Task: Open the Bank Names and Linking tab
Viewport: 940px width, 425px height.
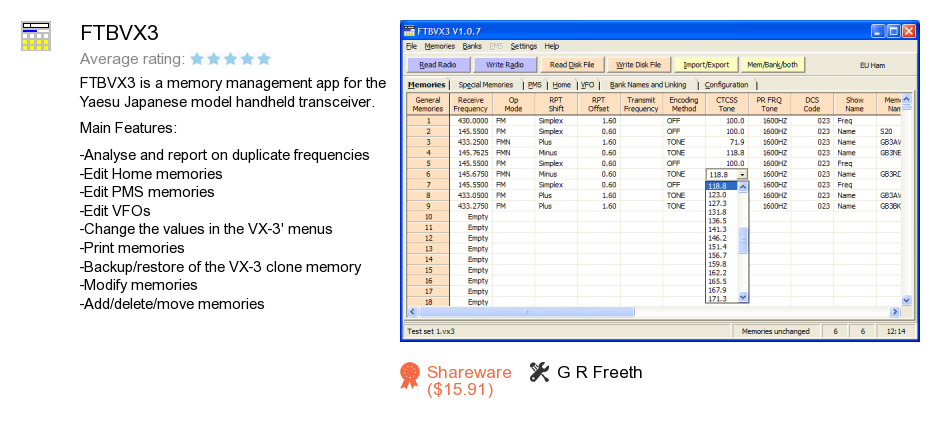Action: click(x=647, y=85)
